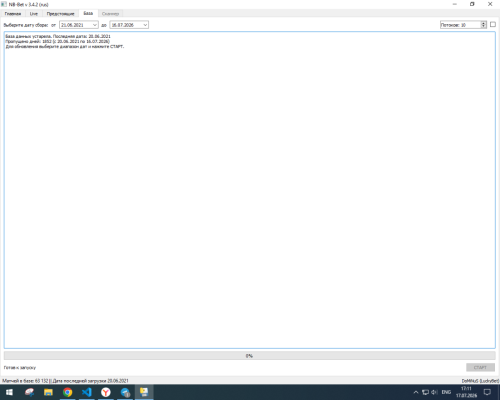Click the active NB-Bet taskbar icon
The height and width of the screenshot is (400, 500).
coord(144,392)
